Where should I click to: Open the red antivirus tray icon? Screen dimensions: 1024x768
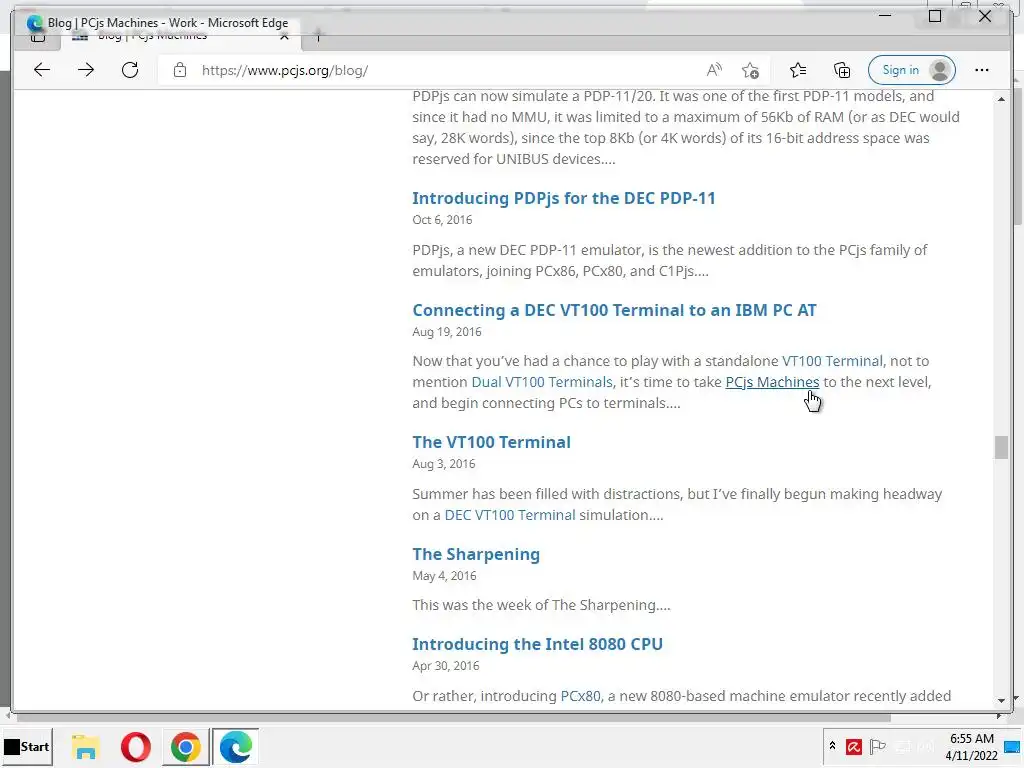[x=853, y=746]
